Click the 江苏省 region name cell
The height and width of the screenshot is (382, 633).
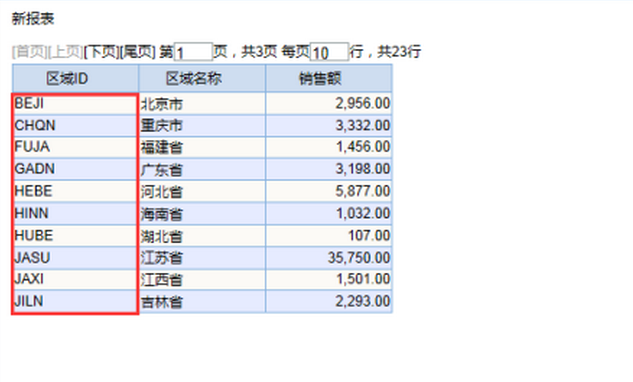point(202,258)
